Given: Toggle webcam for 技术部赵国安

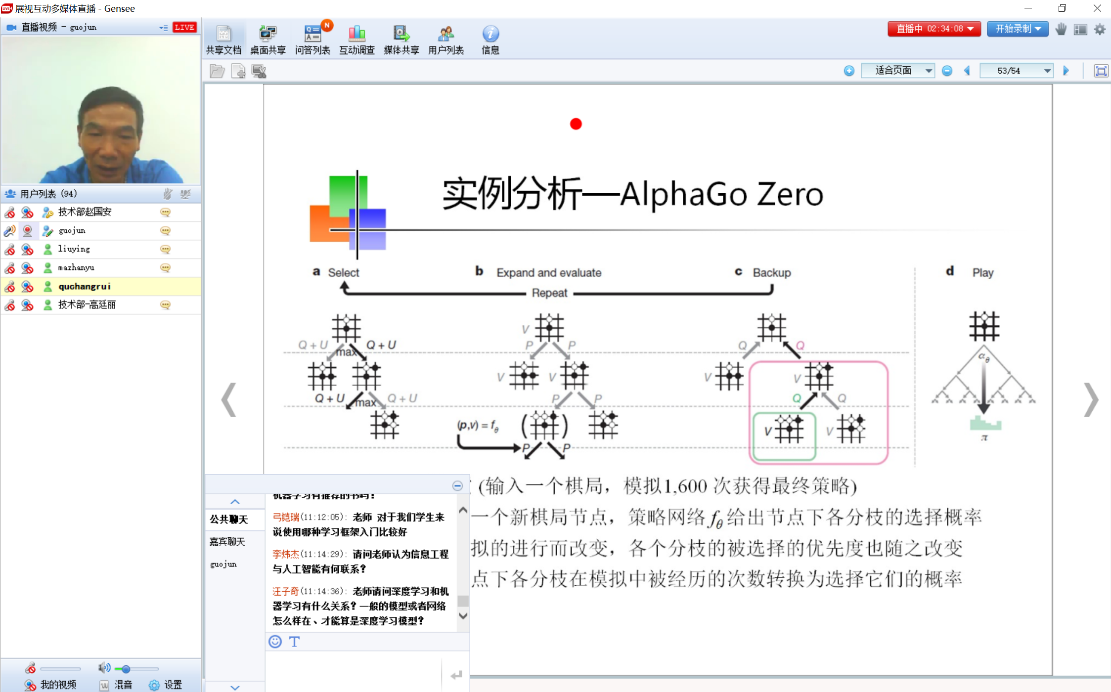Looking at the screenshot, I should tap(28, 212).
